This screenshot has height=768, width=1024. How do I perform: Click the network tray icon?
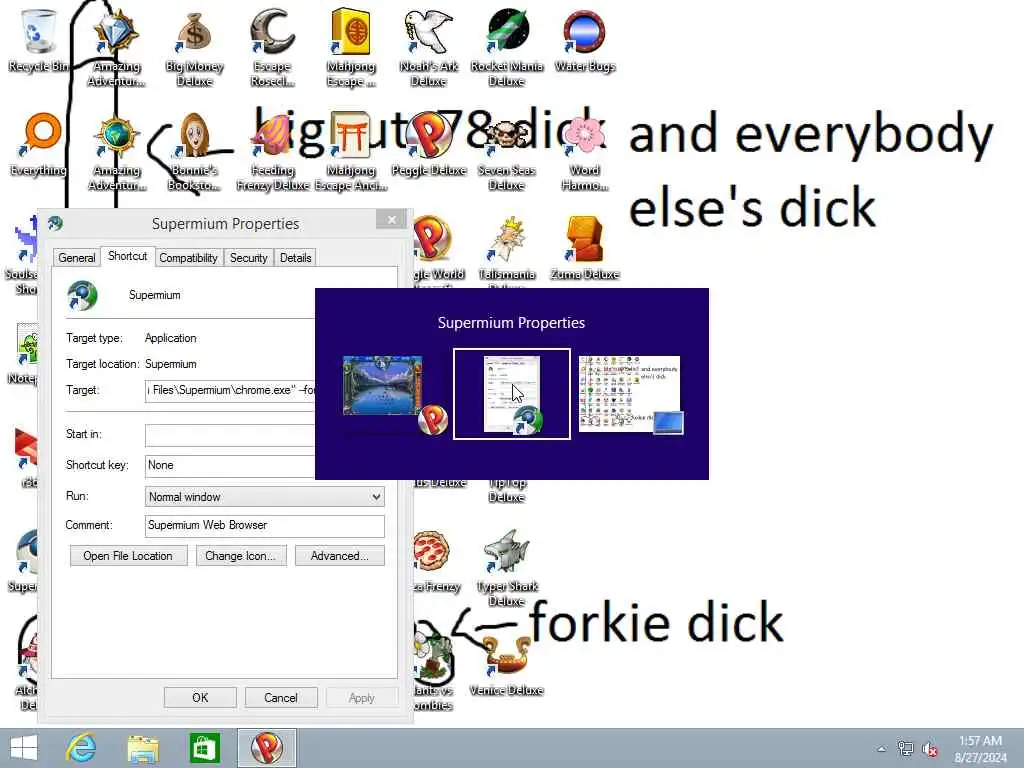(x=905, y=749)
